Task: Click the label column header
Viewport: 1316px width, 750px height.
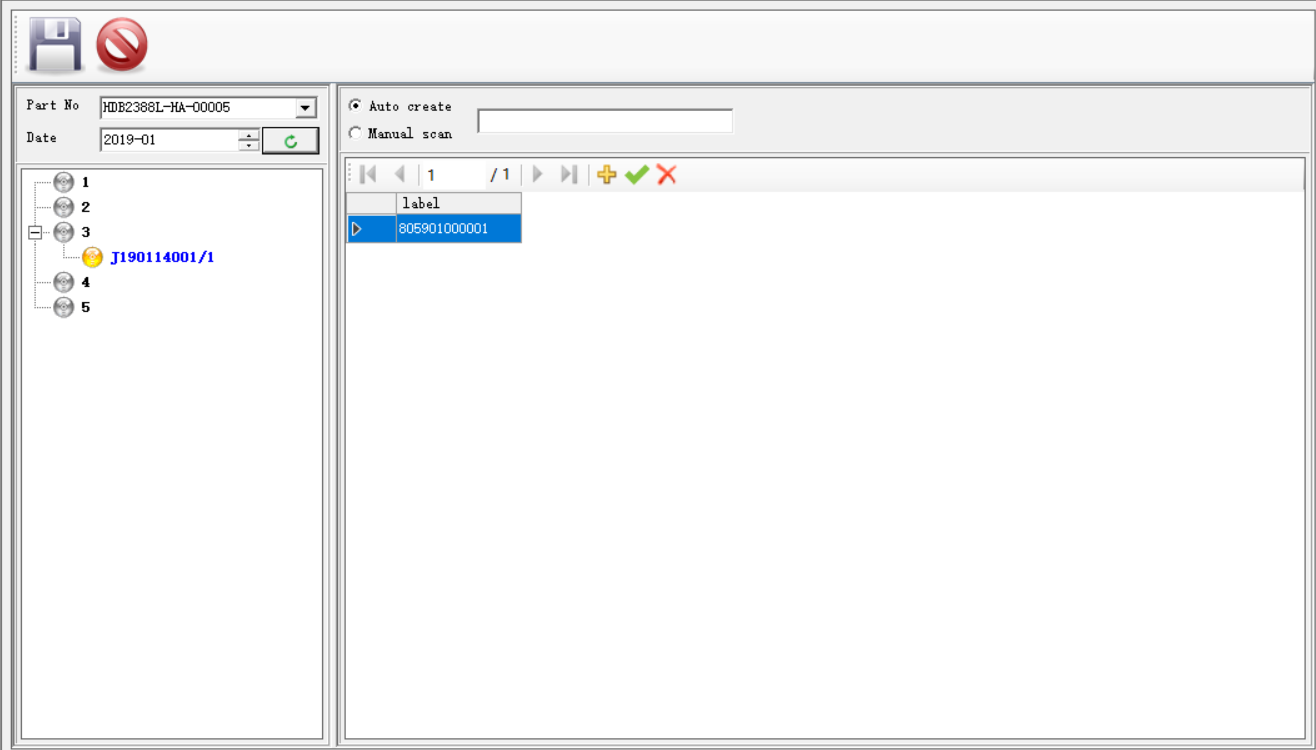Action: click(x=458, y=203)
